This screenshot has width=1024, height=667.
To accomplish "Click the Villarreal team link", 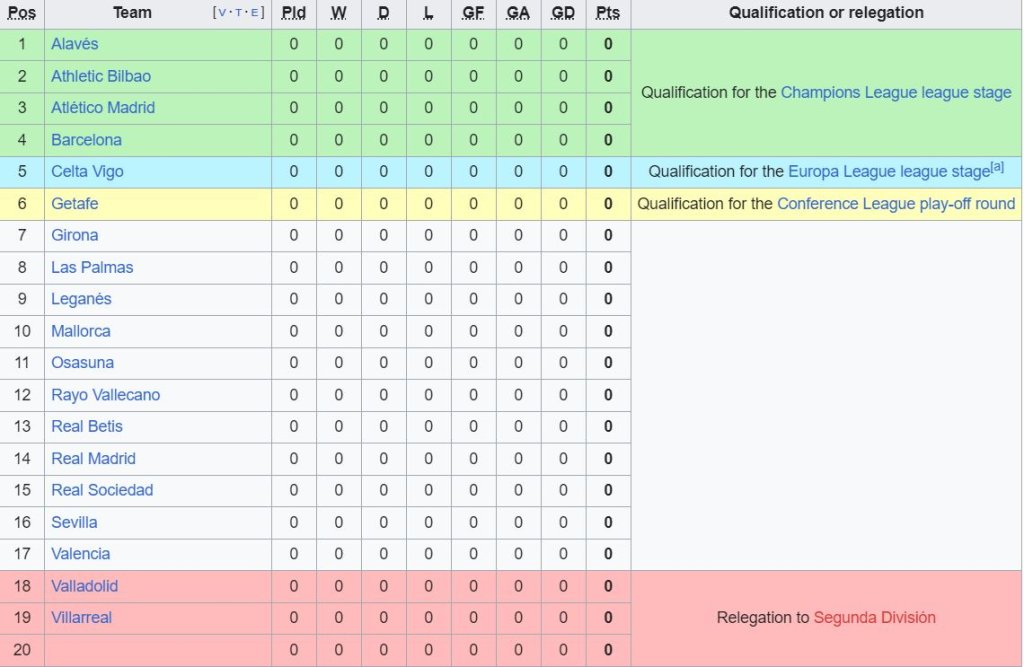I will click(x=82, y=618).
